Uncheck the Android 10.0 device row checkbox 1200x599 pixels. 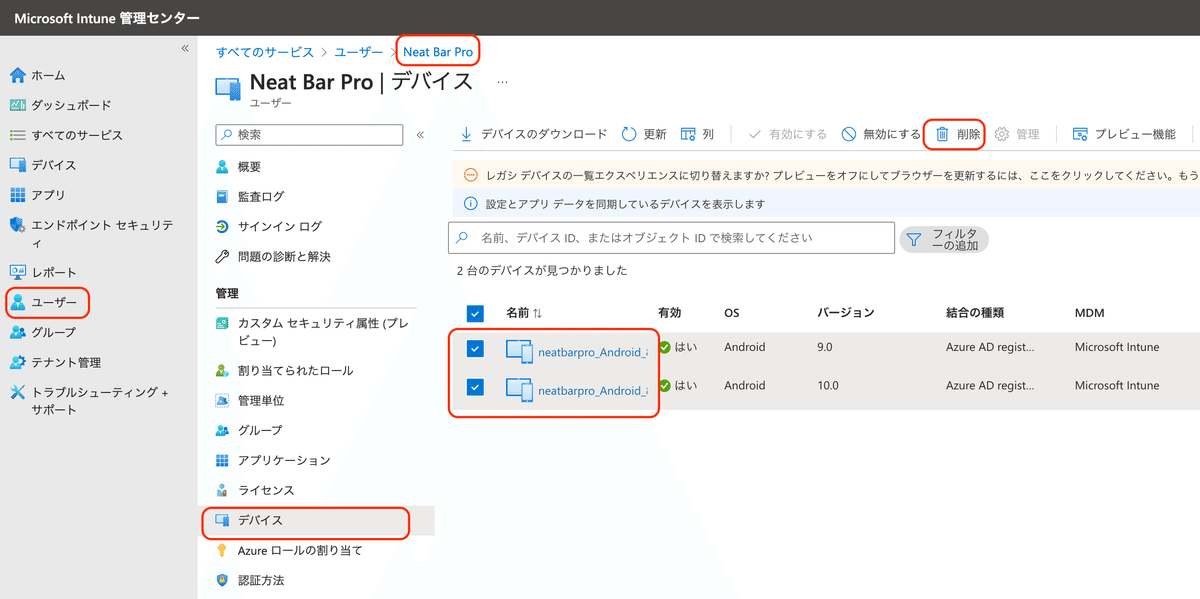coord(476,387)
